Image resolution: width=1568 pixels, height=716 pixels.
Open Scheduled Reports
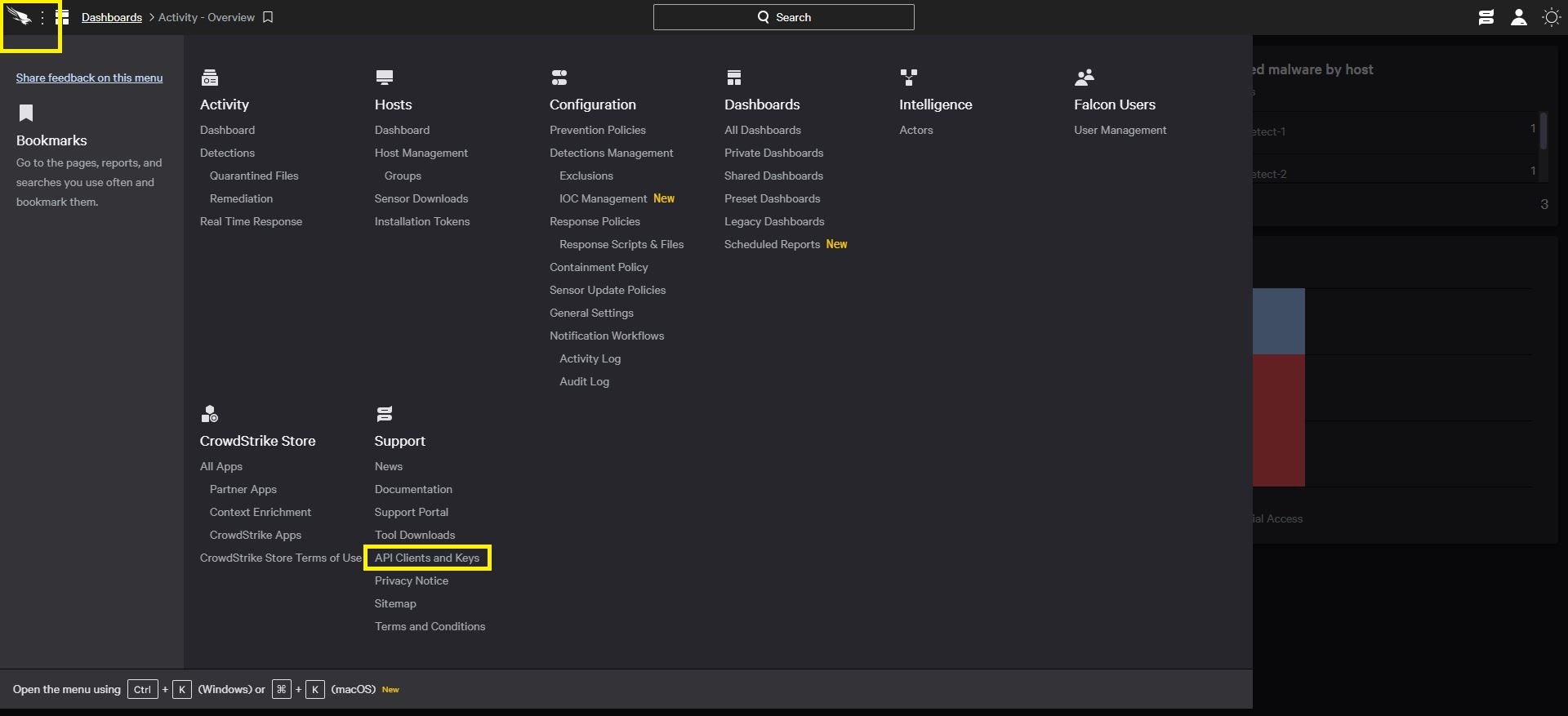tap(772, 244)
